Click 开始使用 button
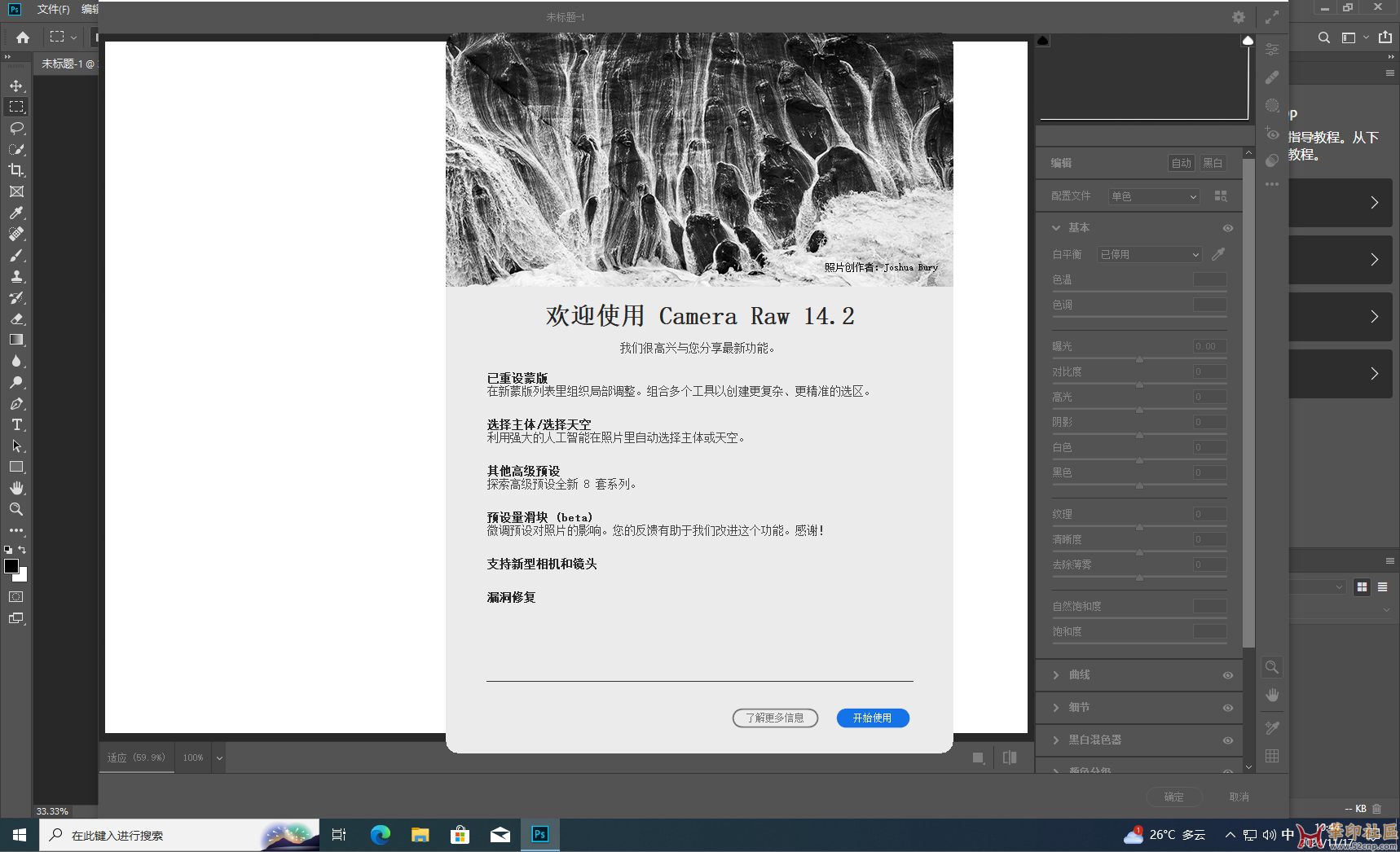Viewport: 1400px width, 852px height. coord(873,718)
